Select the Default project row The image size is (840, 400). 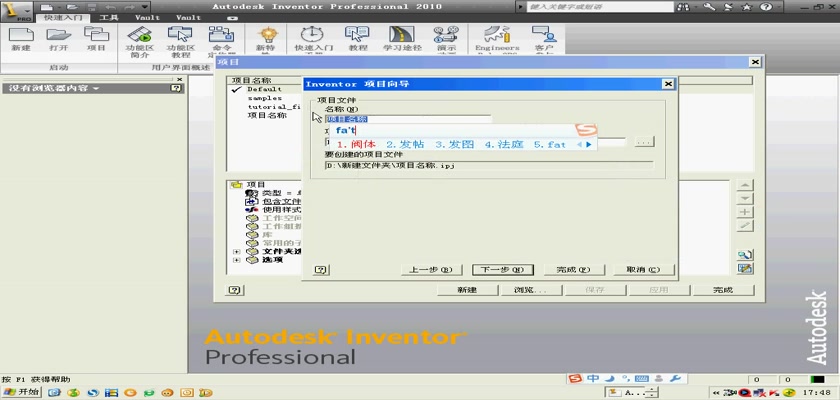click(264, 89)
